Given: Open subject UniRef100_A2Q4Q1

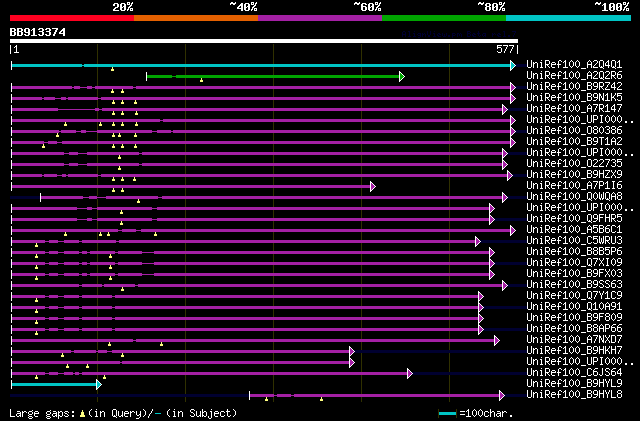Looking at the screenshot, I should tap(574, 65).
